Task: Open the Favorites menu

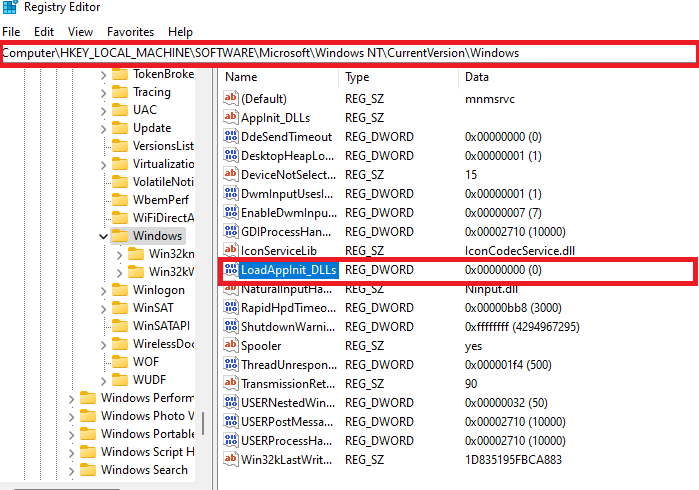Action: (130, 32)
